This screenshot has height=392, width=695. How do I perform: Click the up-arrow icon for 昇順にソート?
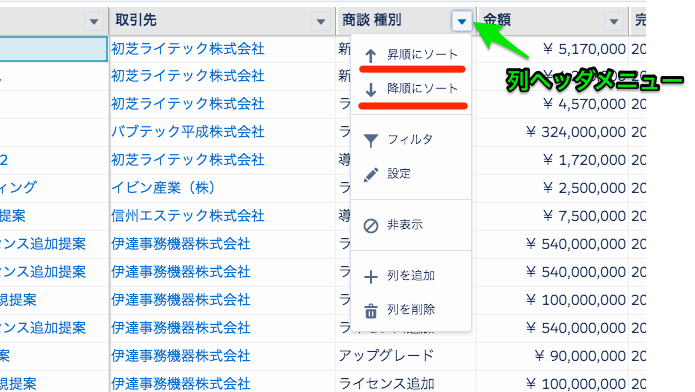click(371, 55)
